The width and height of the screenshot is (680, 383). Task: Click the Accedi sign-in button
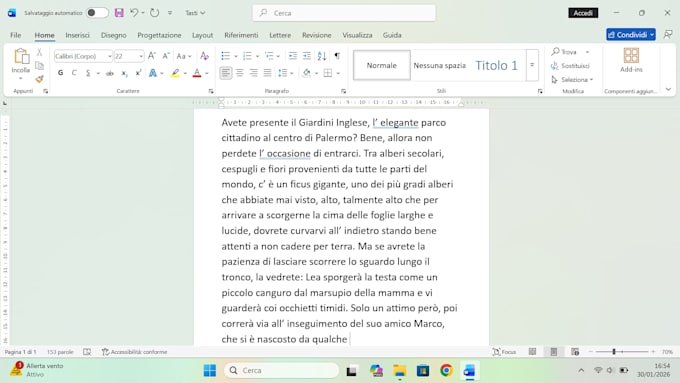click(583, 13)
